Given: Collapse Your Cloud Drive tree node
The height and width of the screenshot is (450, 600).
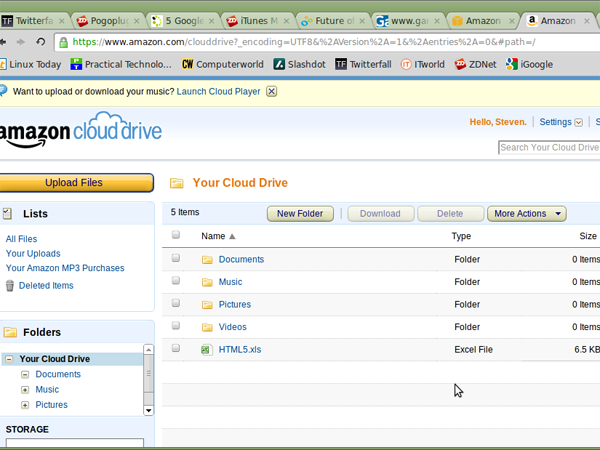Looking at the screenshot, I should pos(9,359).
